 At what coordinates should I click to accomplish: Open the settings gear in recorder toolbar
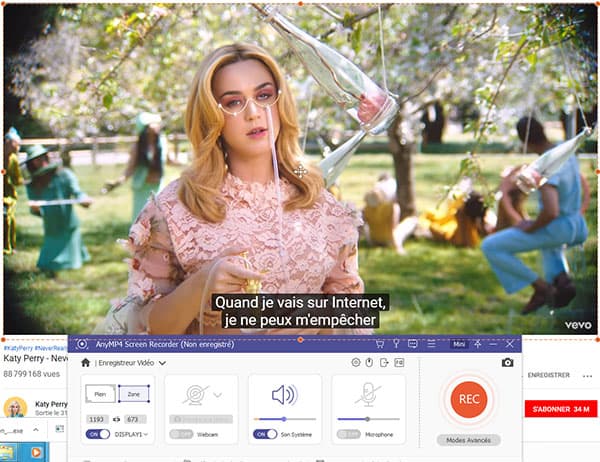(x=356, y=363)
